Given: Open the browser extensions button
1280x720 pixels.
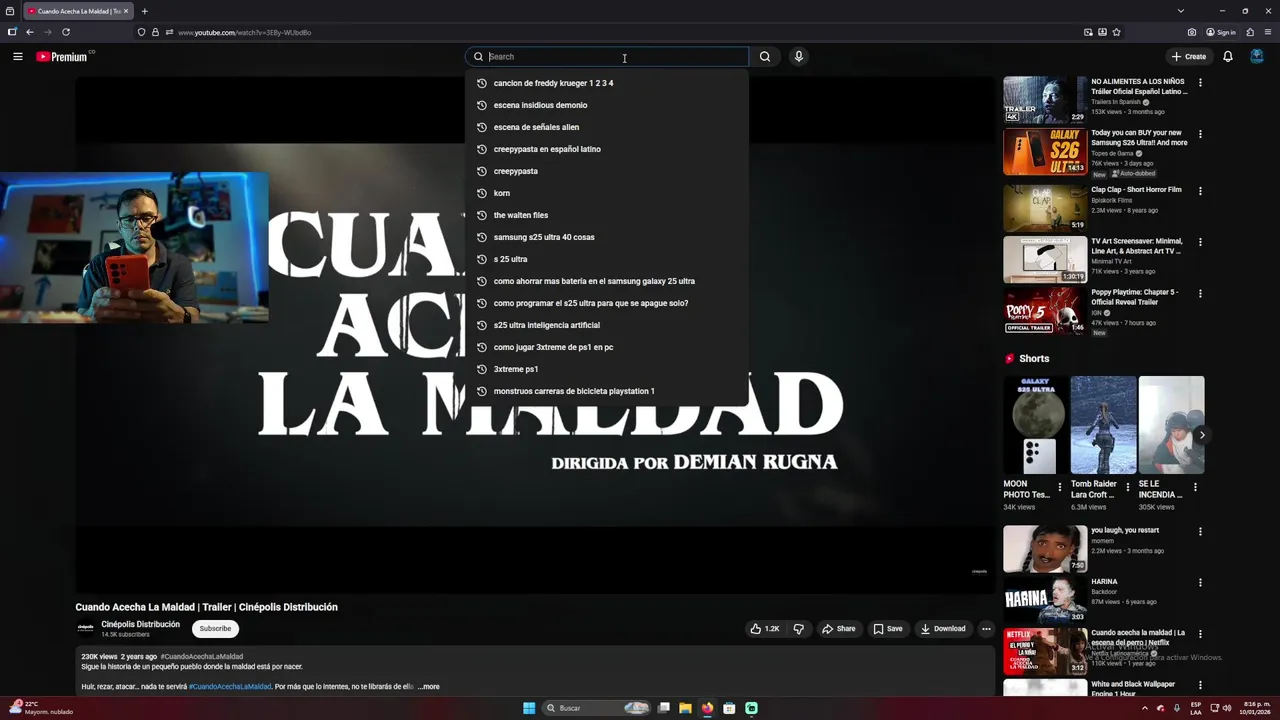Looking at the screenshot, I should (1250, 32).
